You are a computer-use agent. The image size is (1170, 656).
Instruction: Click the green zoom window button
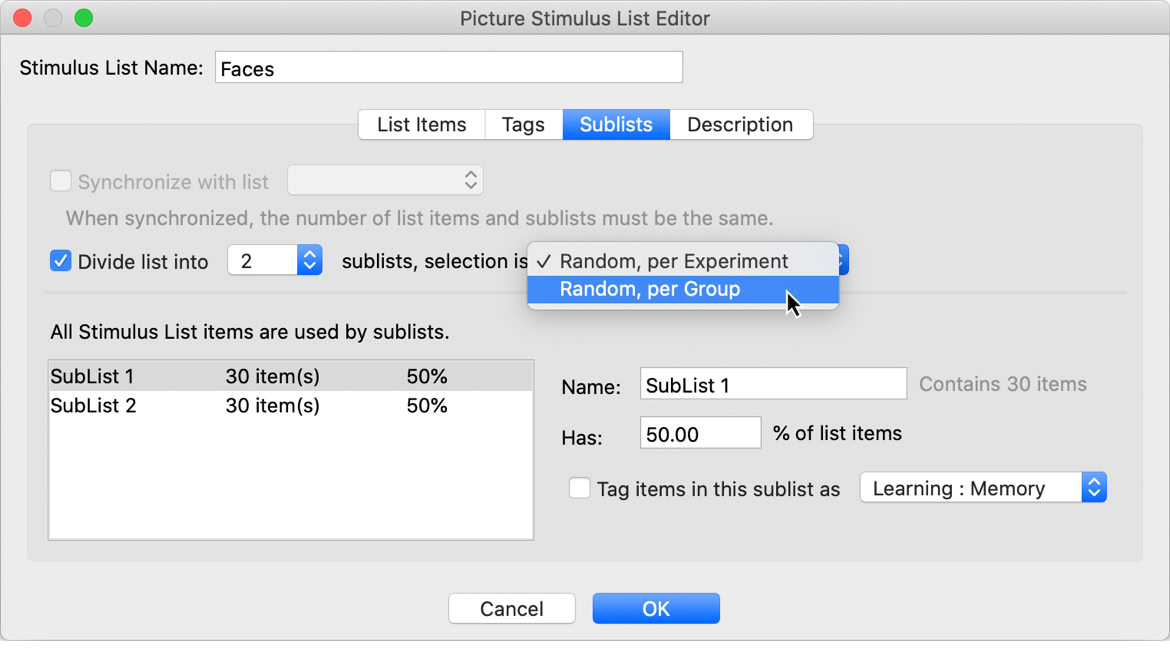[x=84, y=17]
